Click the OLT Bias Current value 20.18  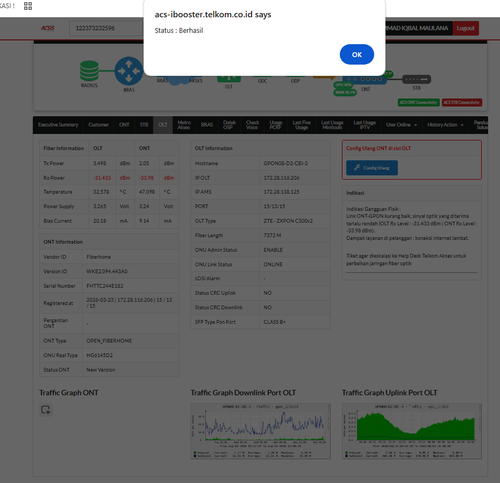[99, 221]
